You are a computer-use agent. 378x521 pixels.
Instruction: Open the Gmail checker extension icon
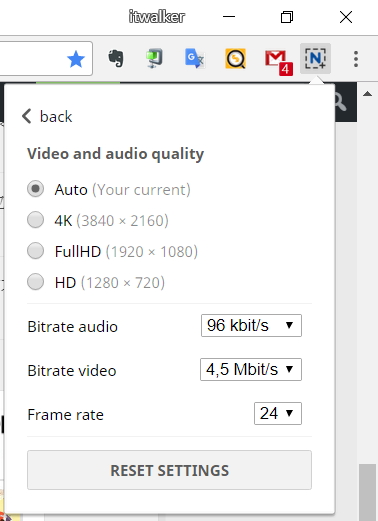[x=279, y=62]
